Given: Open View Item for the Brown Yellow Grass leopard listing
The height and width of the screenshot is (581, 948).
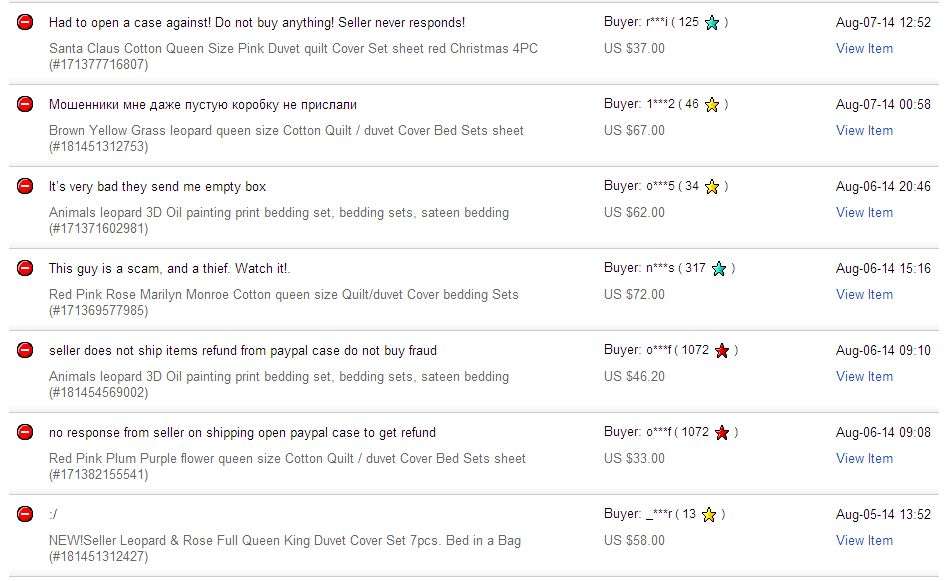Looking at the screenshot, I should (864, 131).
